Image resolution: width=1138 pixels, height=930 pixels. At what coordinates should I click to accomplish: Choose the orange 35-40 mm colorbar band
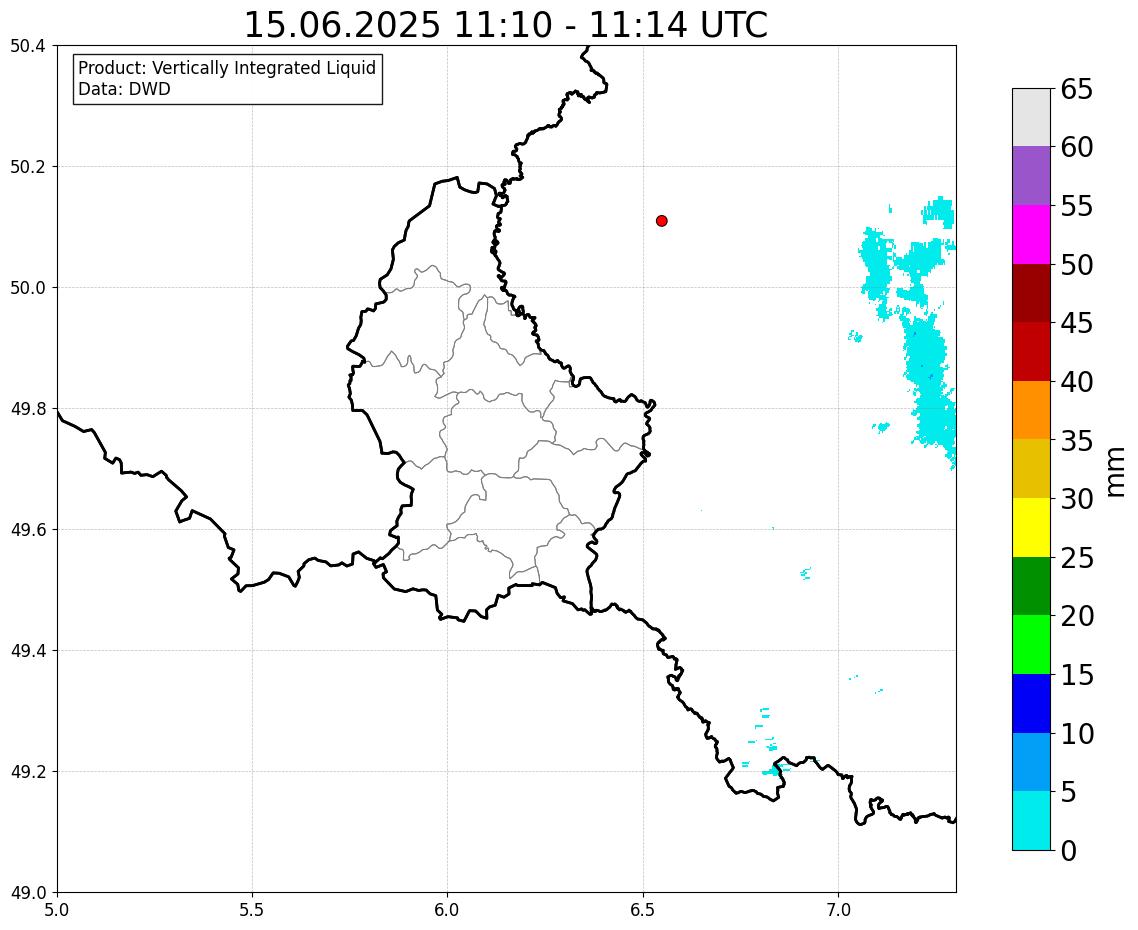1031,410
